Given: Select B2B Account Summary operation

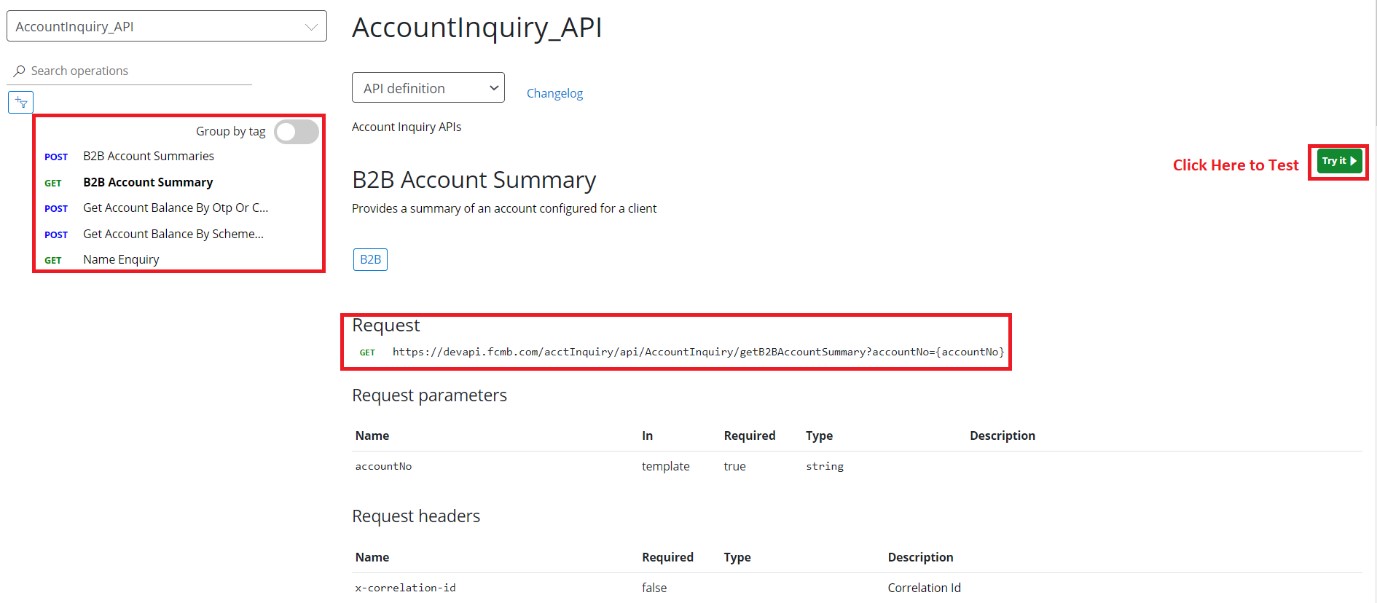Looking at the screenshot, I should [147, 182].
